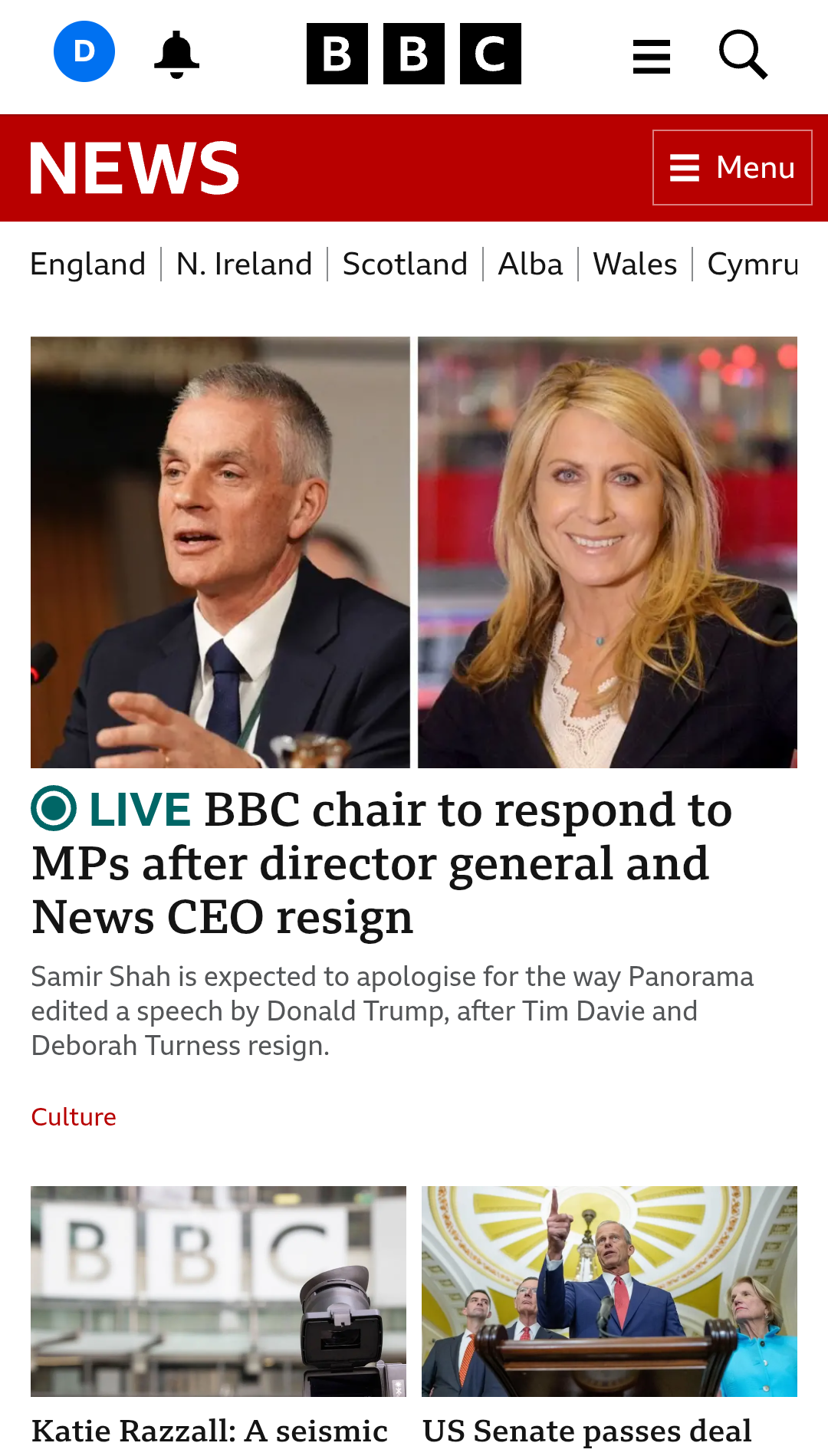
Task: Open Katie Razzall article headline
Action: tap(210, 1432)
